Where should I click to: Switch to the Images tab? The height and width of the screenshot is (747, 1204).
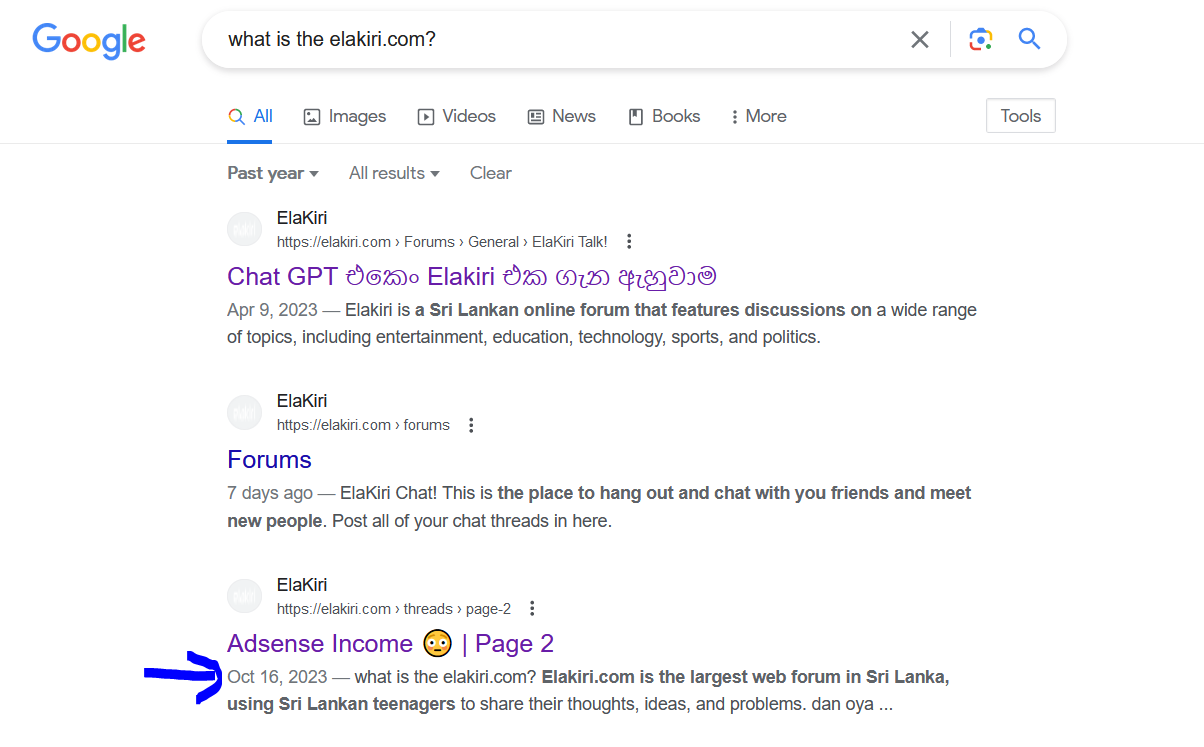pos(345,116)
